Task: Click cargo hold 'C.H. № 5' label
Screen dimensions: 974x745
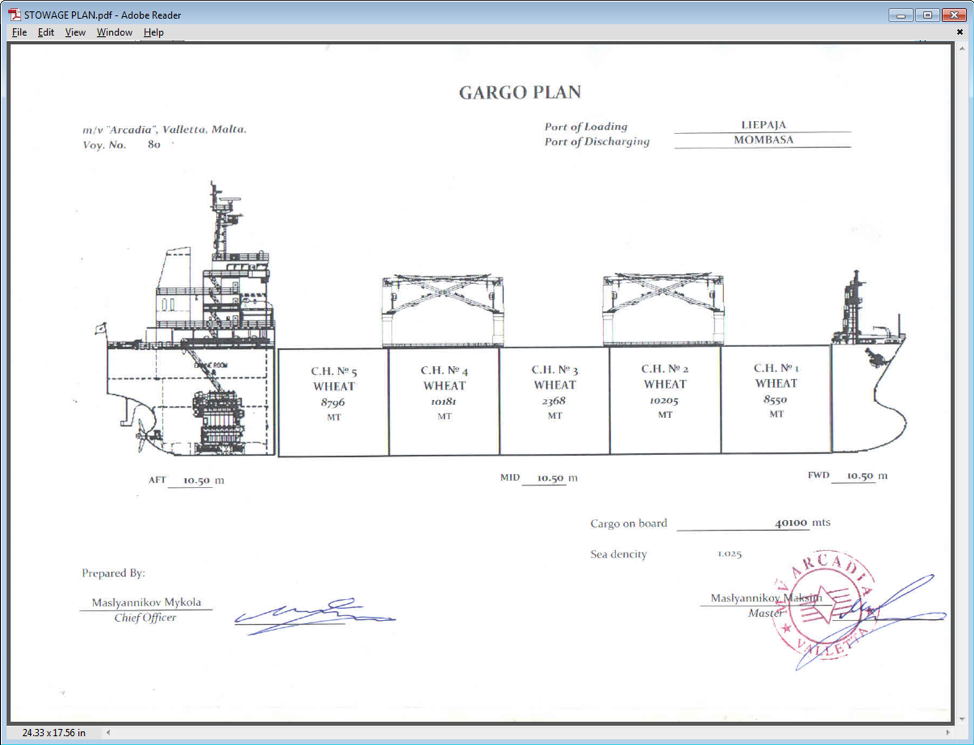Action: 334,372
